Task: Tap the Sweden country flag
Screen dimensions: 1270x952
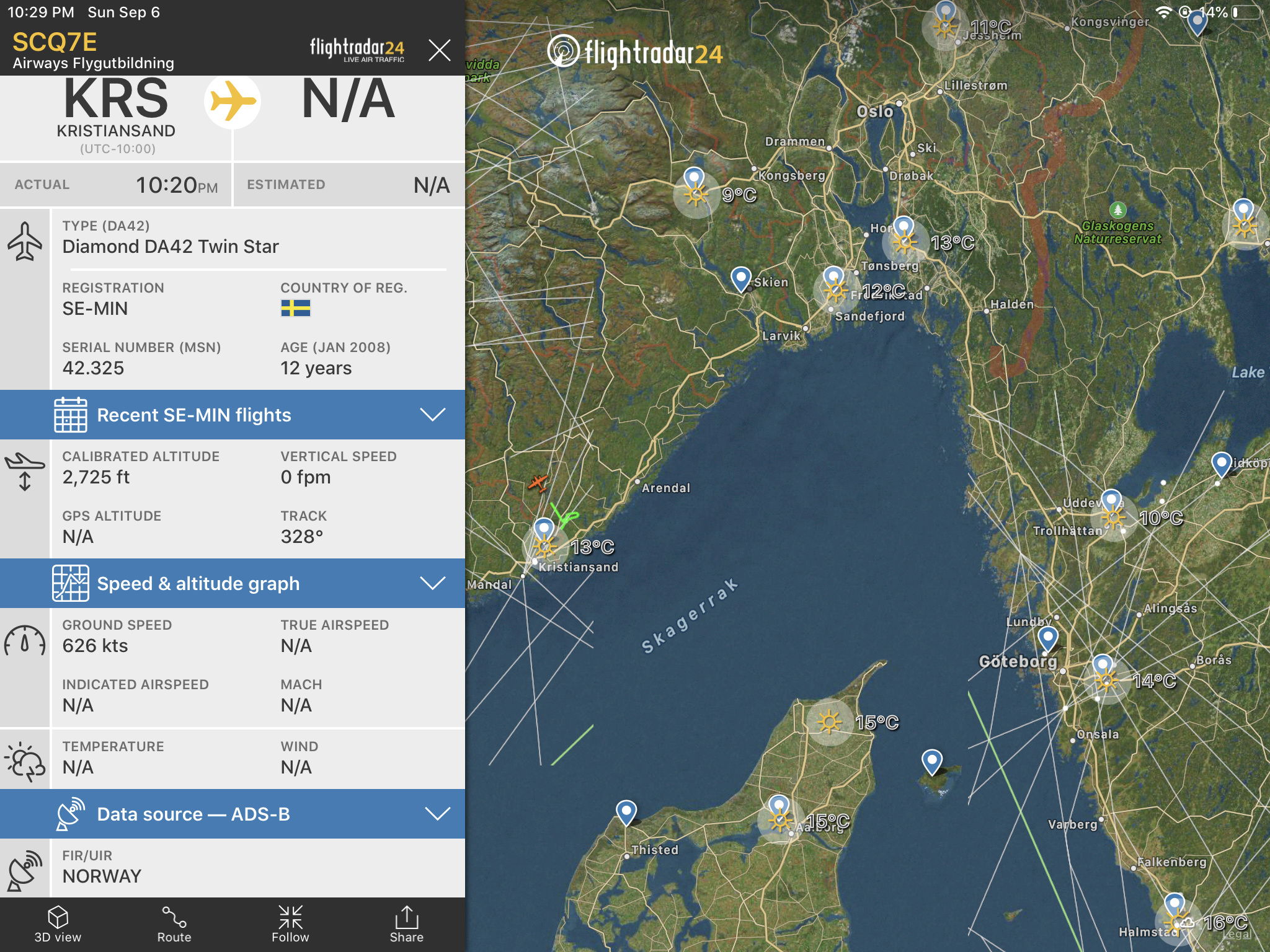Action: (296, 308)
